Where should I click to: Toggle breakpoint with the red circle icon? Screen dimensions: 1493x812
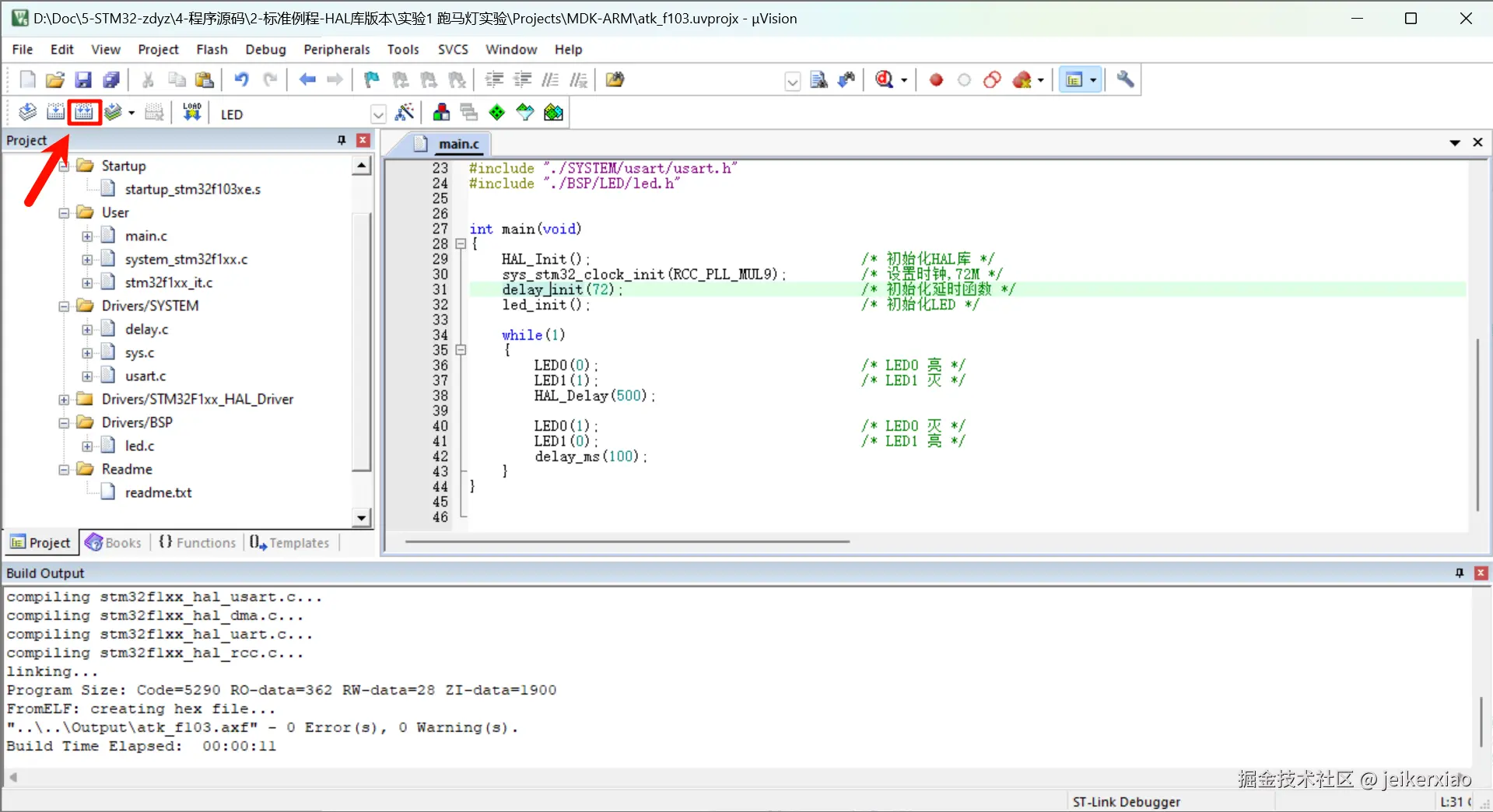[x=936, y=79]
